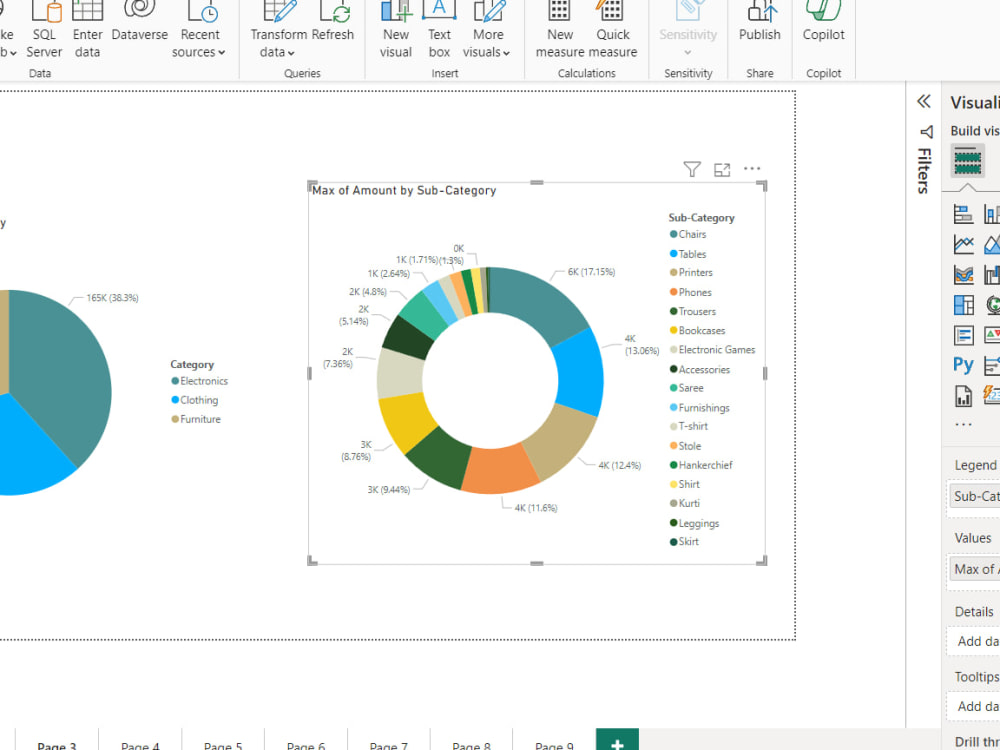This screenshot has width=1000, height=750.
Task: Open the Dataverse connector
Action: (140, 23)
